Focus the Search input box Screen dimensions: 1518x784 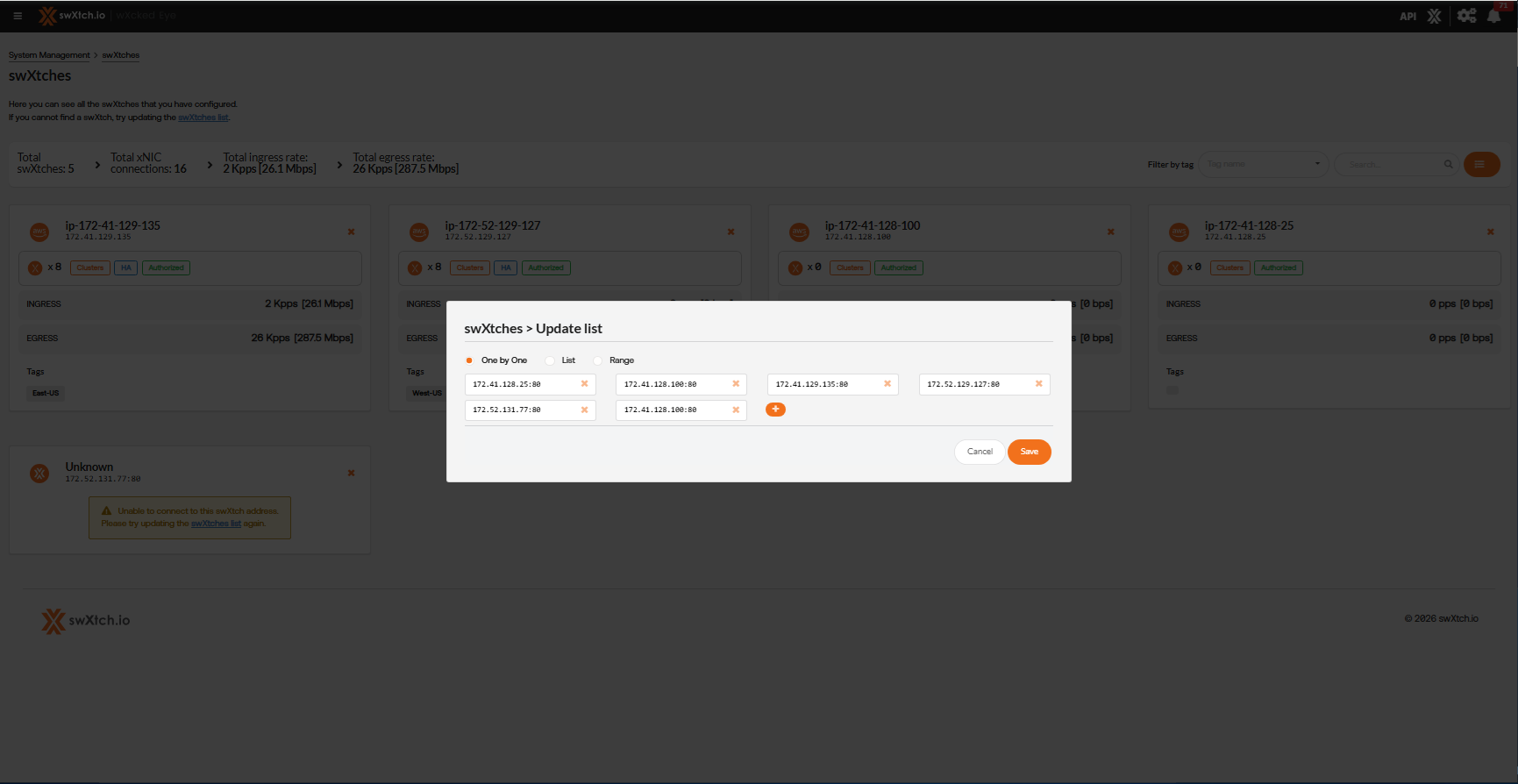1393,164
